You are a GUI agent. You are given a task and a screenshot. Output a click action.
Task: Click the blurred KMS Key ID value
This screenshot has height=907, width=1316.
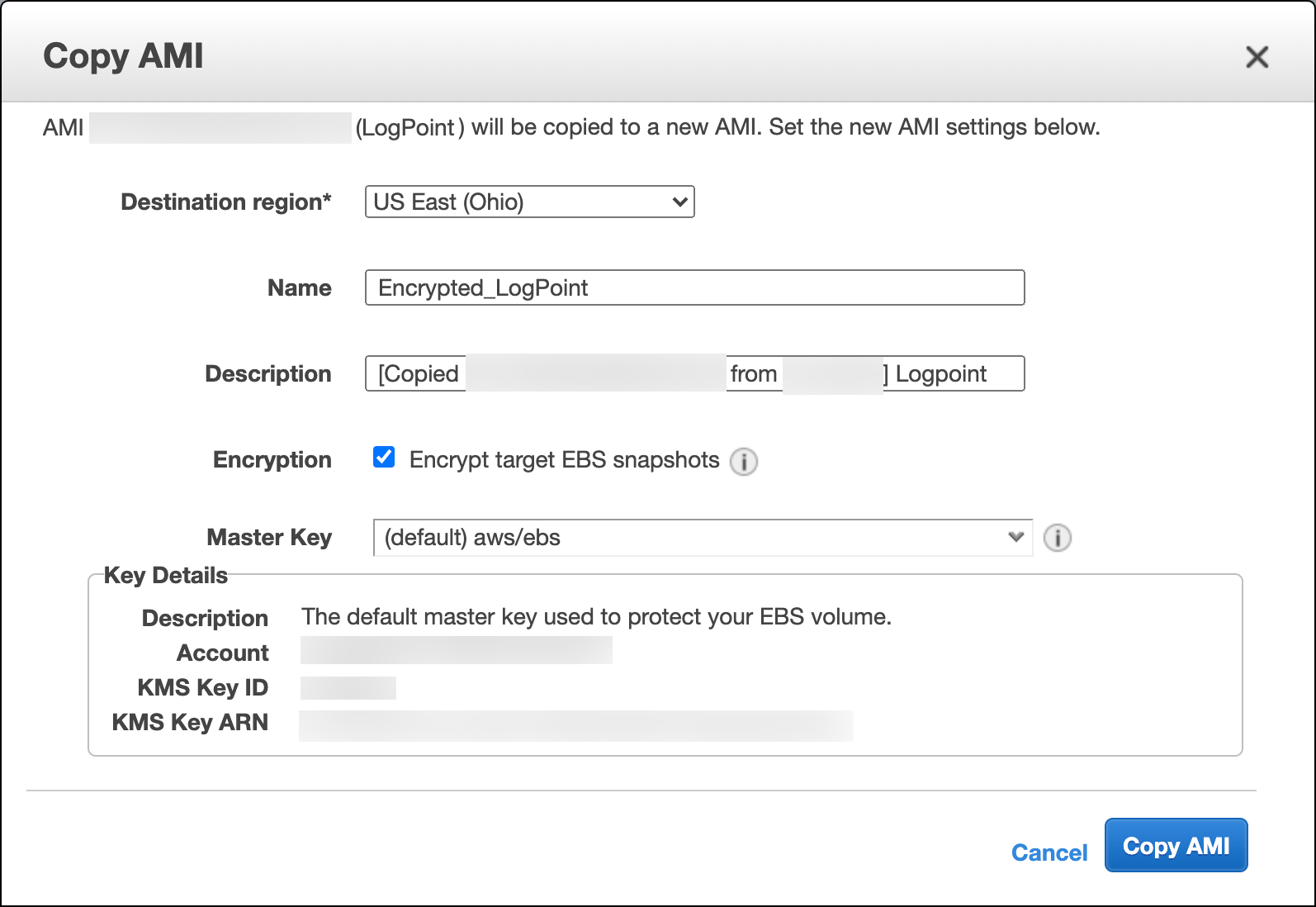[x=348, y=688]
